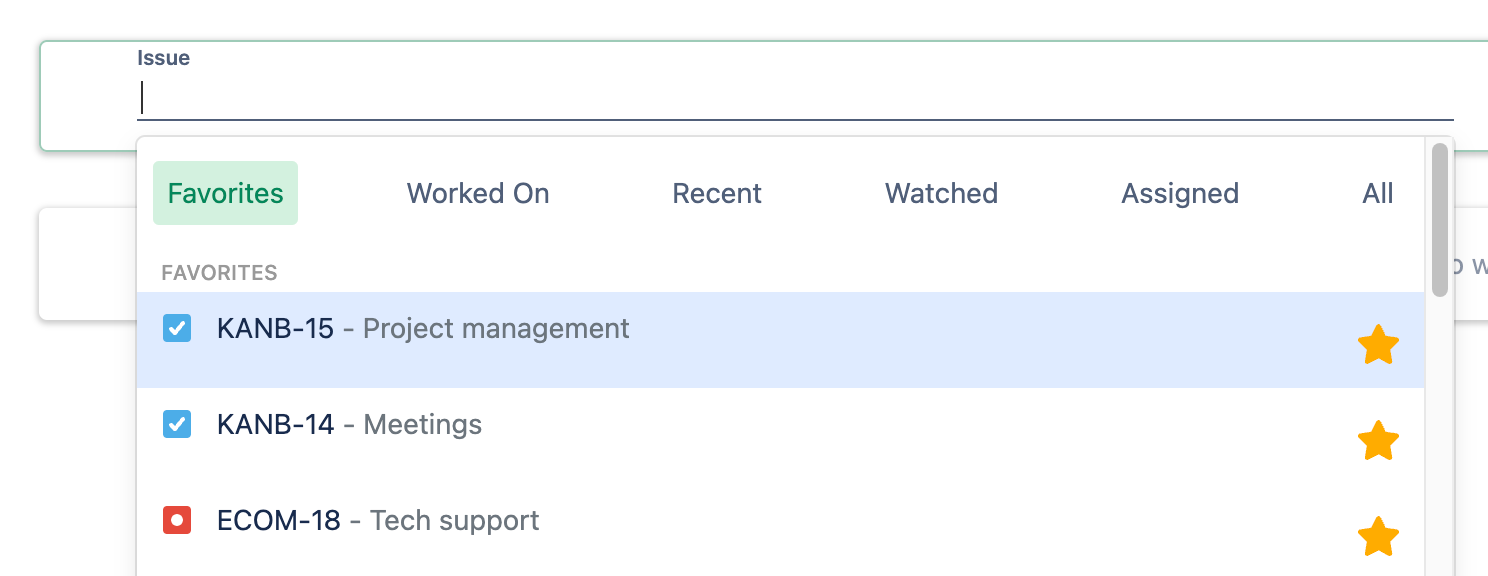Select the Assigned tab
1488x576 pixels.
click(1180, 193)
